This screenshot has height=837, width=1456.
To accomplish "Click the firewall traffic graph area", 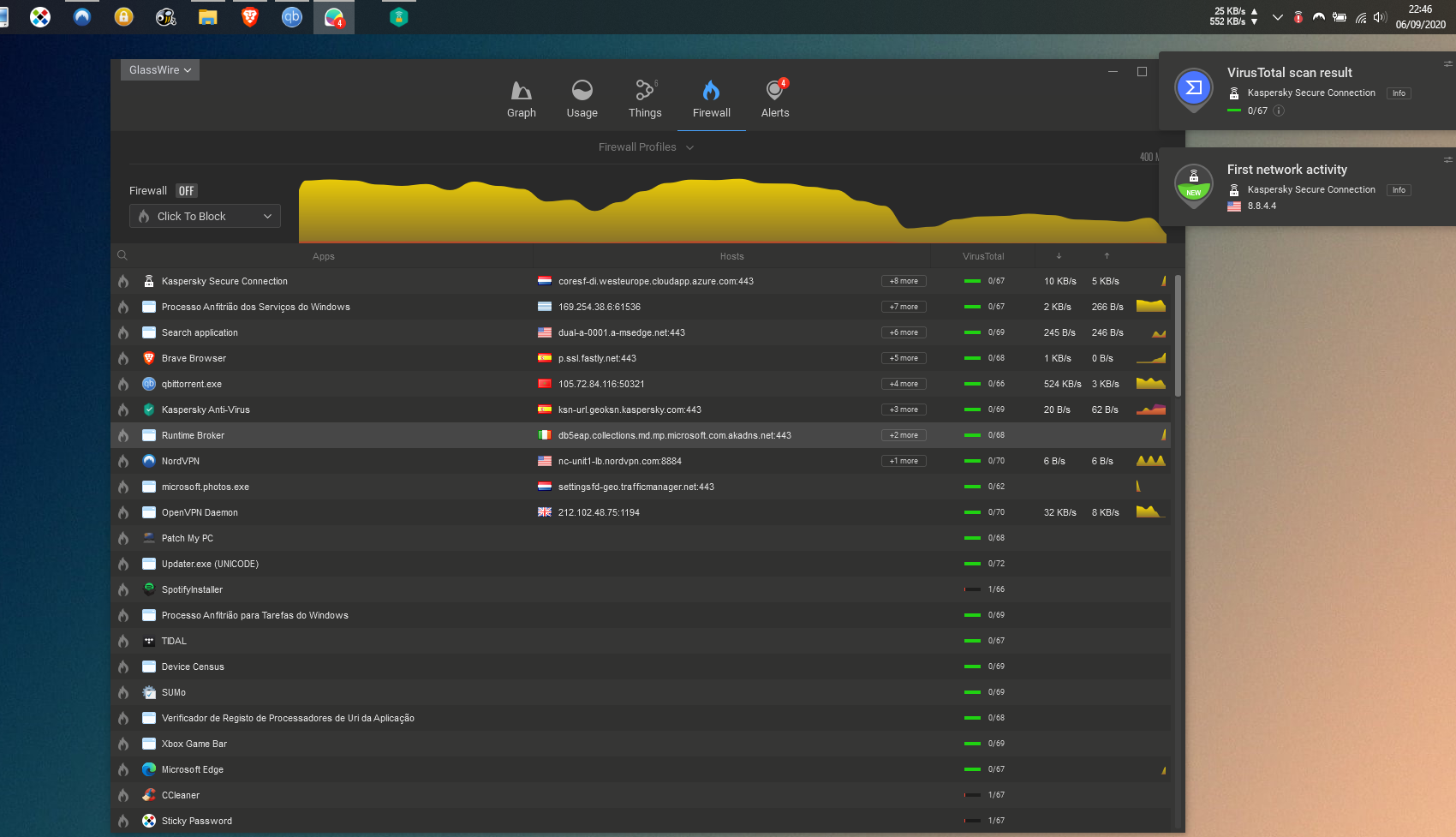I will click(732, 210).
